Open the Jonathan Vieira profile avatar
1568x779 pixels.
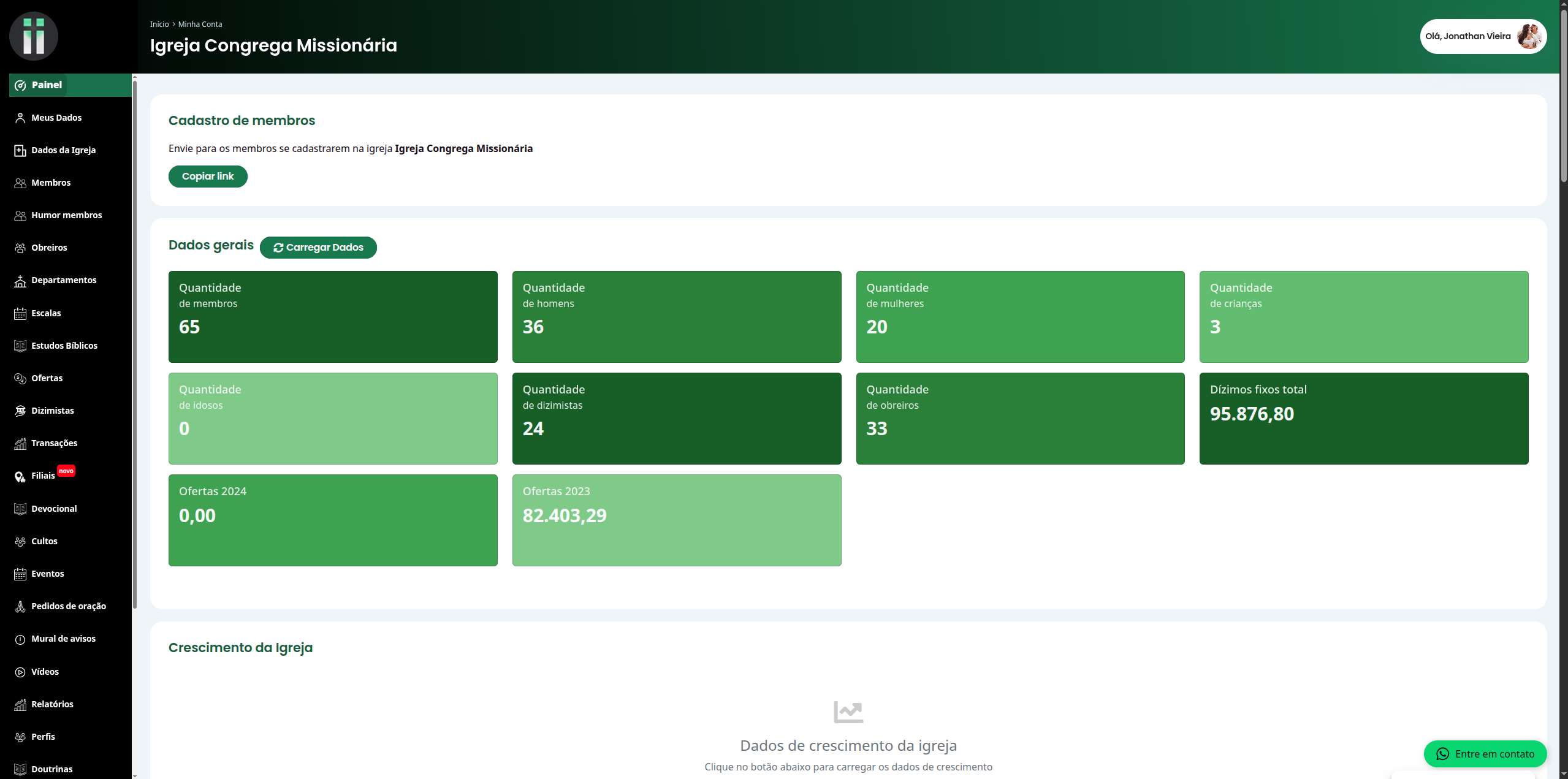pyautogui.click(x=1529, y=37)
